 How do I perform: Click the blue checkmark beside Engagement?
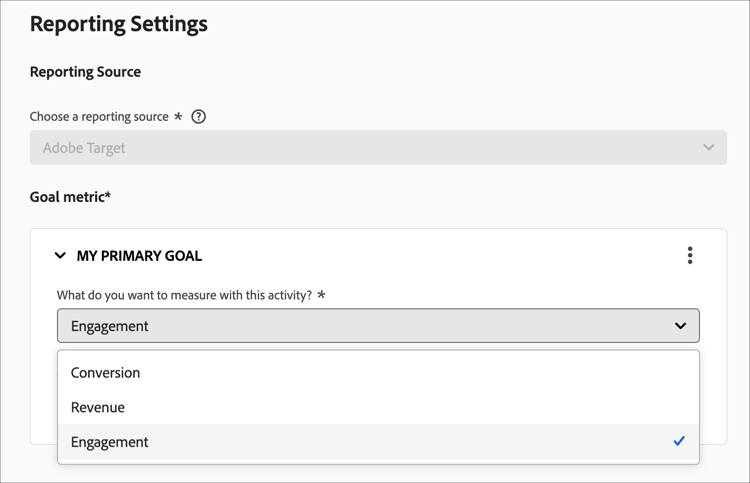point(679,441)
